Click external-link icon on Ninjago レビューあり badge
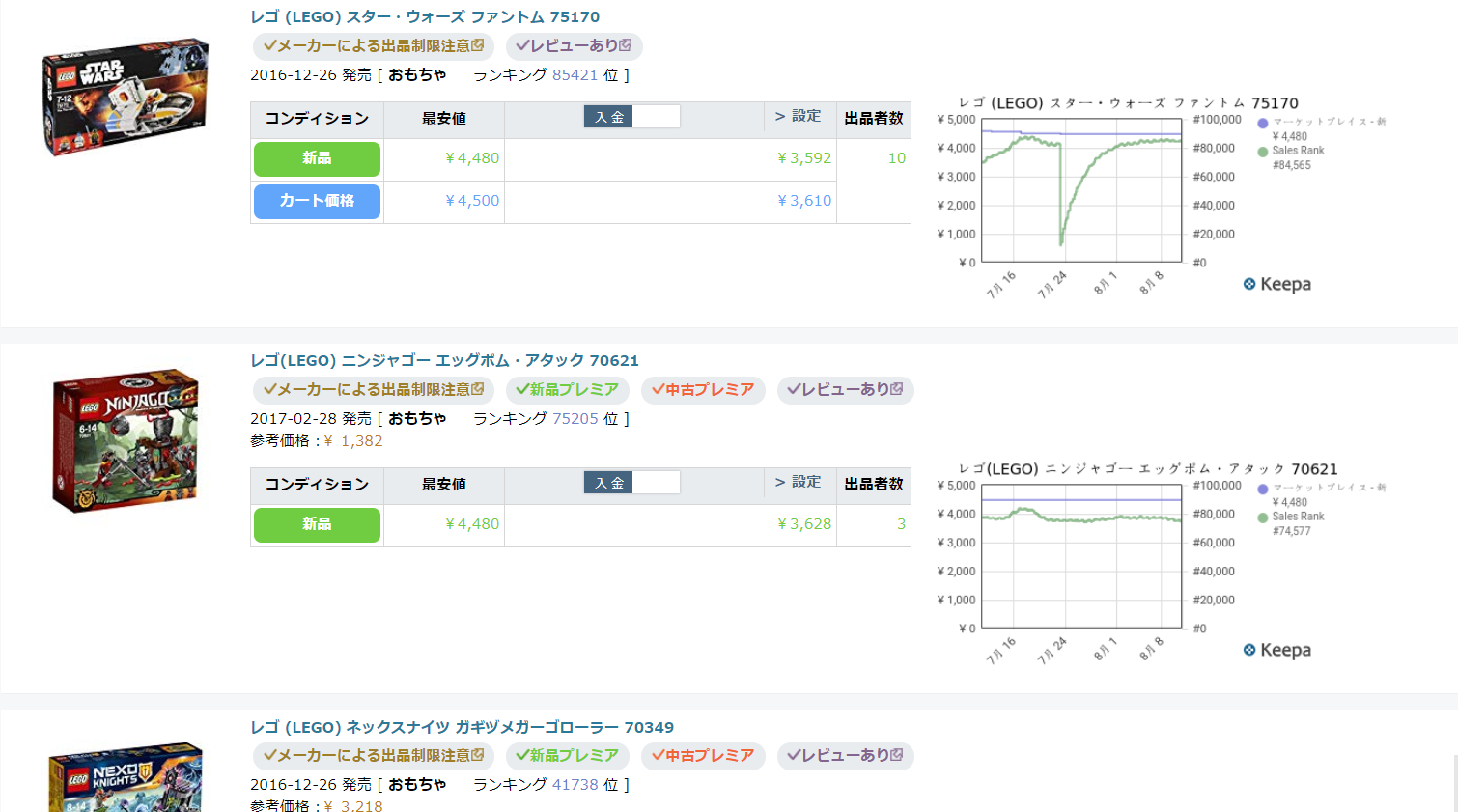The width and height of the screenshot is (1458, 812). click(897, 389)
